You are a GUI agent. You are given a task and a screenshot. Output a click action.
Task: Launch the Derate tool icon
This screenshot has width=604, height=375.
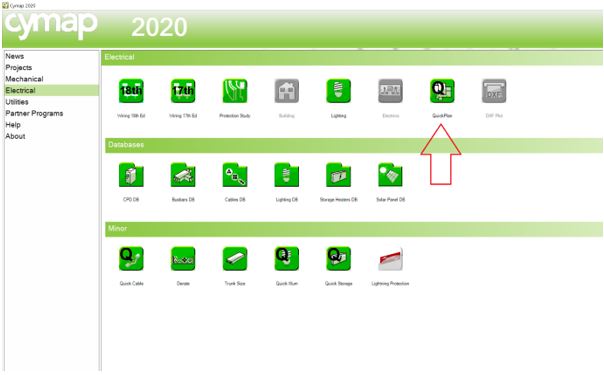pos(183,259)
